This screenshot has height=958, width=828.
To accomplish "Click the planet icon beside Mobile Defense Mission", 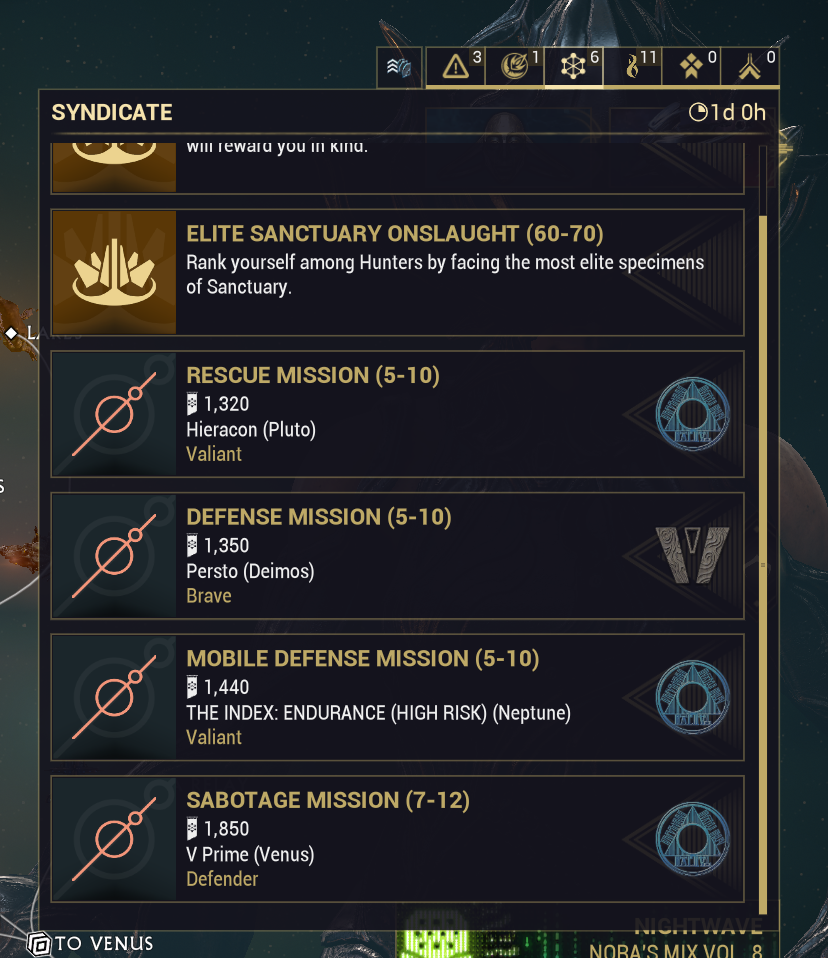I will [114, 697].
